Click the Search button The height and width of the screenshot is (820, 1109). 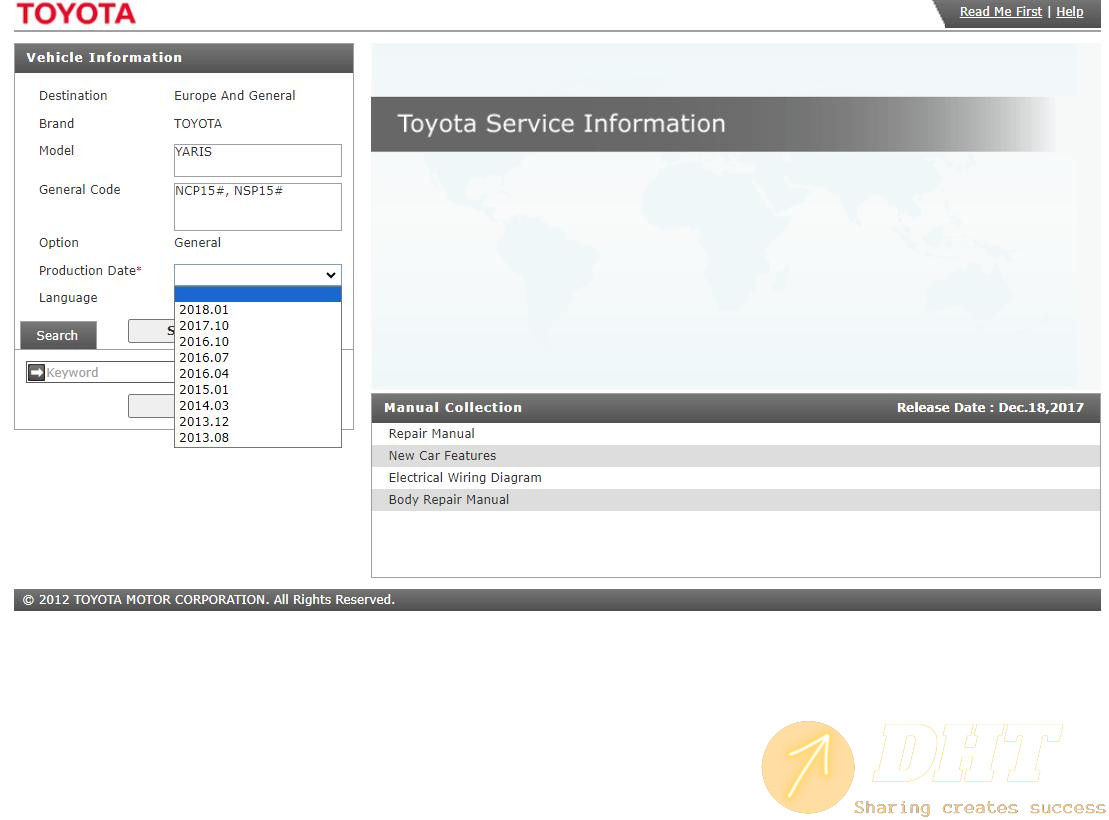pyautogui.click(x=58, y=335)
